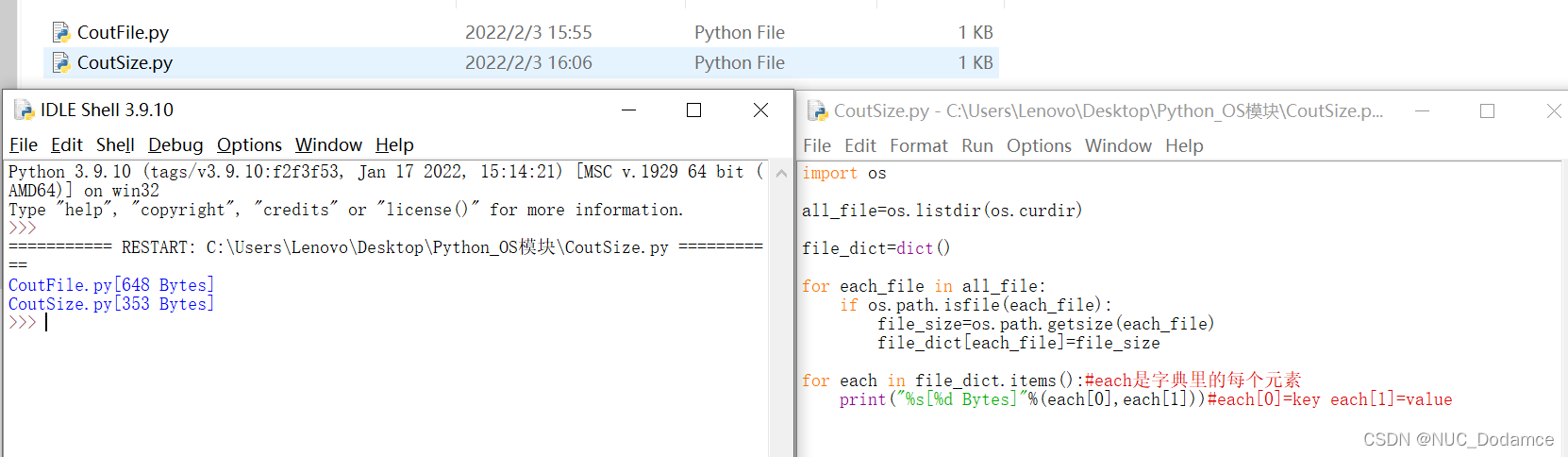Click the CoutSize.py file name in Explorer
Image resolution: width=1568 pixels, height=457 pixels.
125,62
